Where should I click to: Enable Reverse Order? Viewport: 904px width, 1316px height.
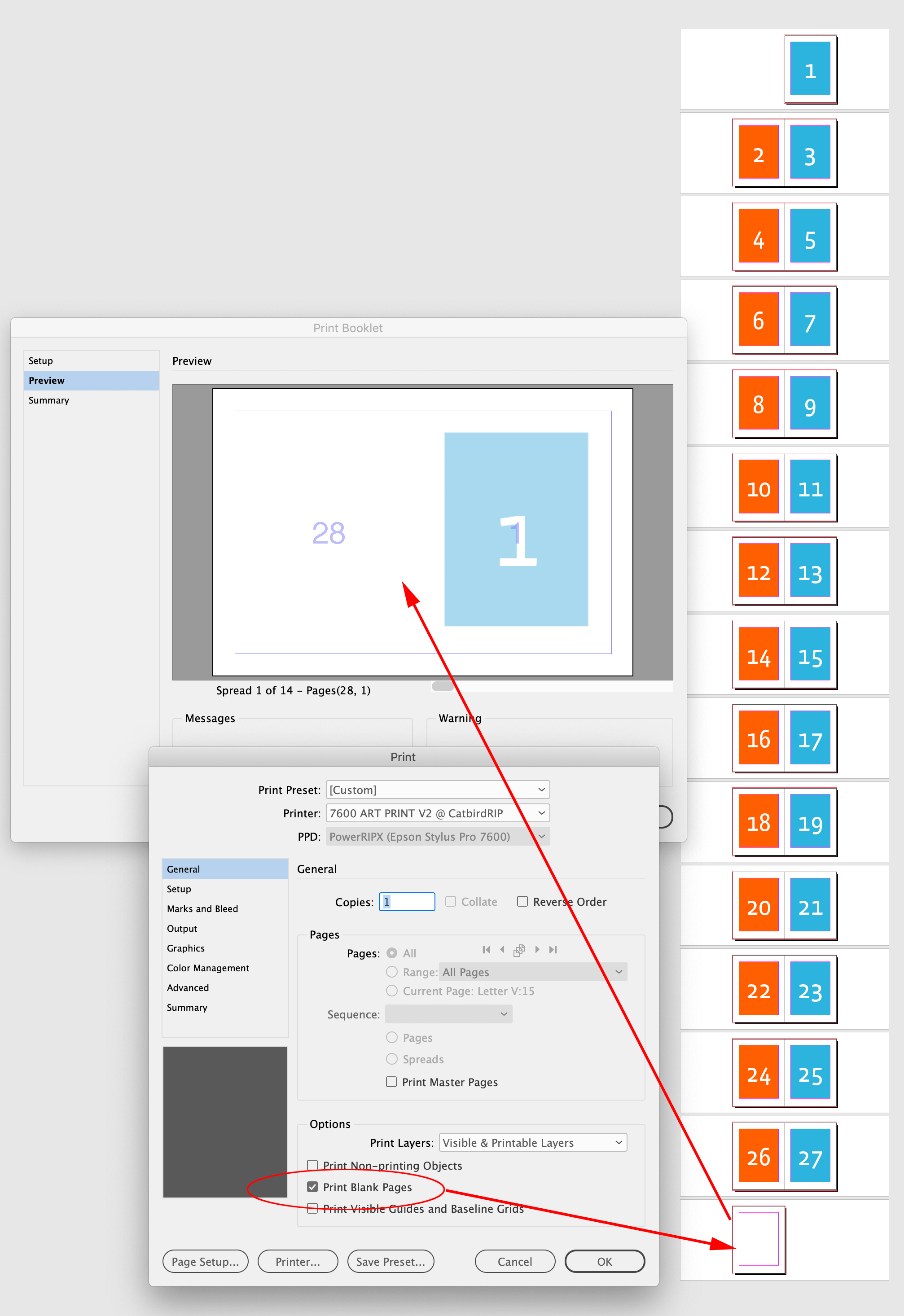pos(522,901)
